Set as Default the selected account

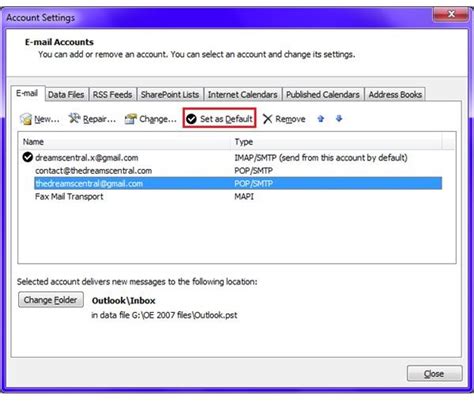tap(220, 118)
